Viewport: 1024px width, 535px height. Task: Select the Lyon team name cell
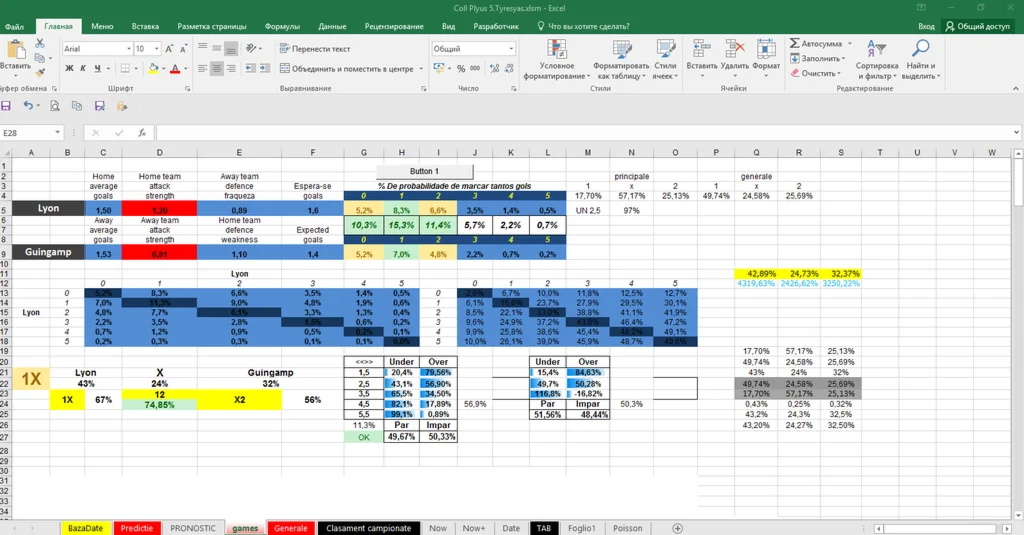click(48, 208)
